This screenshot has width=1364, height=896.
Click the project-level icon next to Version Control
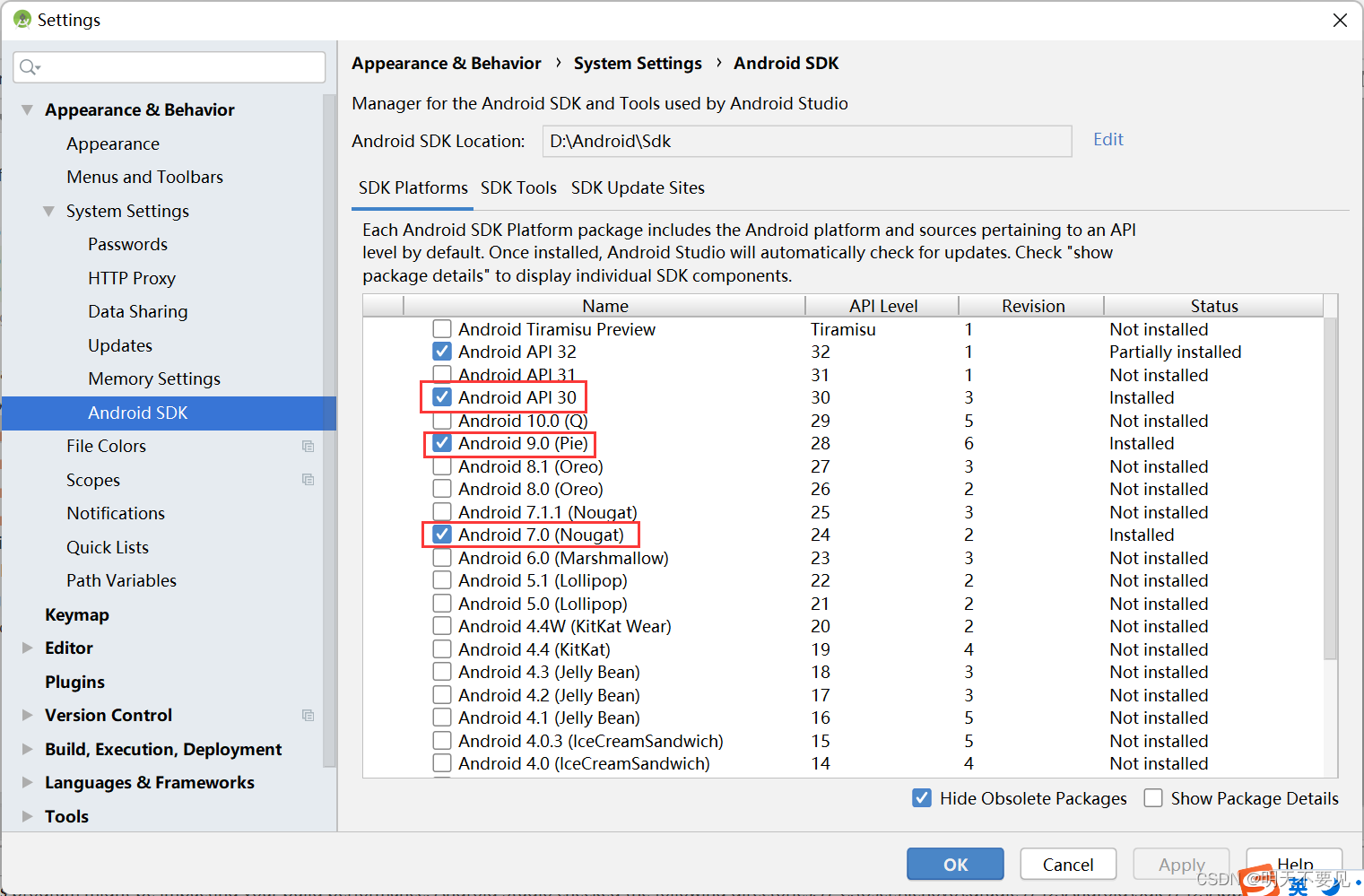[x=308, y=716]
